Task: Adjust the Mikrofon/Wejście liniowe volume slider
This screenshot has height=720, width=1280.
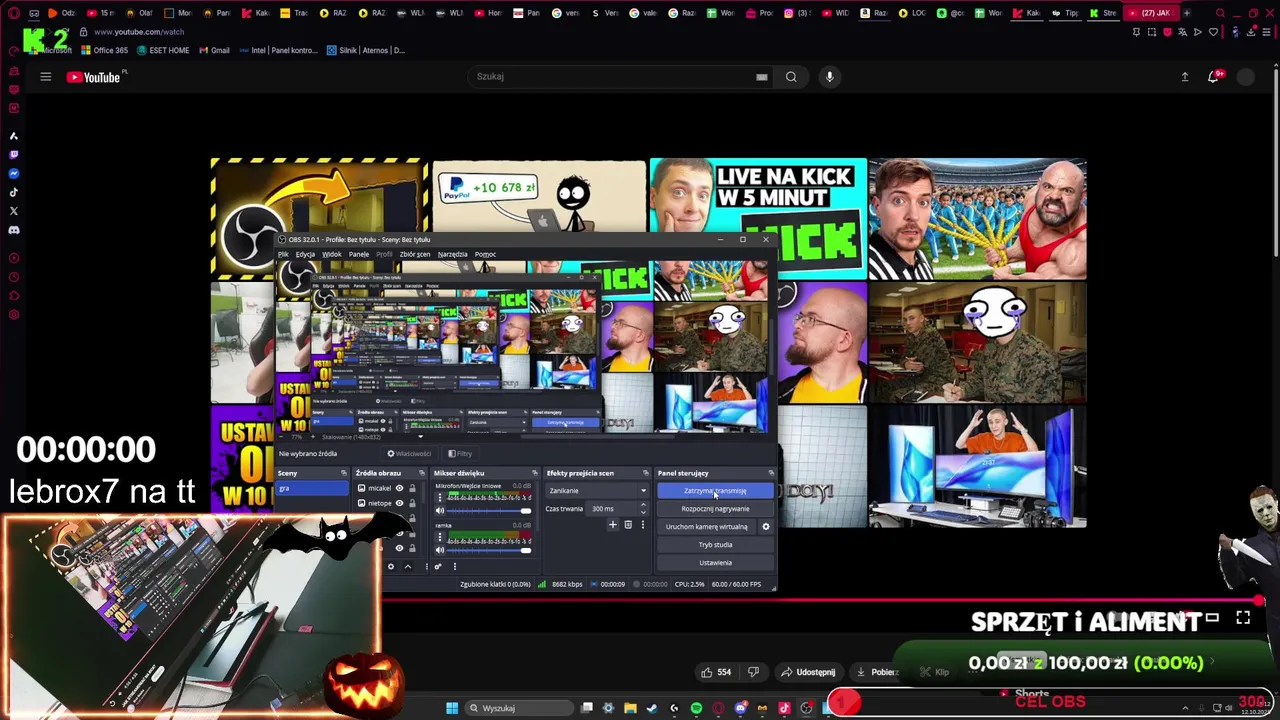Action: tap(489, 511)
